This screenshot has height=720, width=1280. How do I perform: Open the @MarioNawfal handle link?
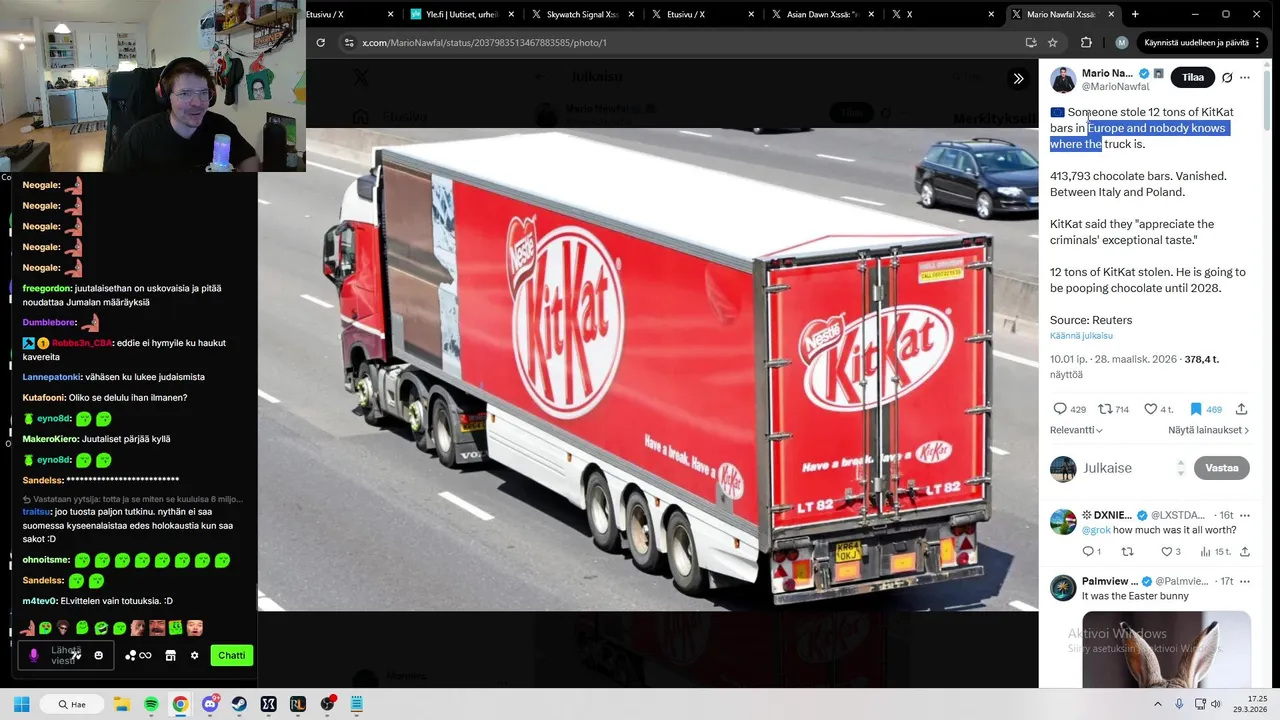(x=1115, y=87)
